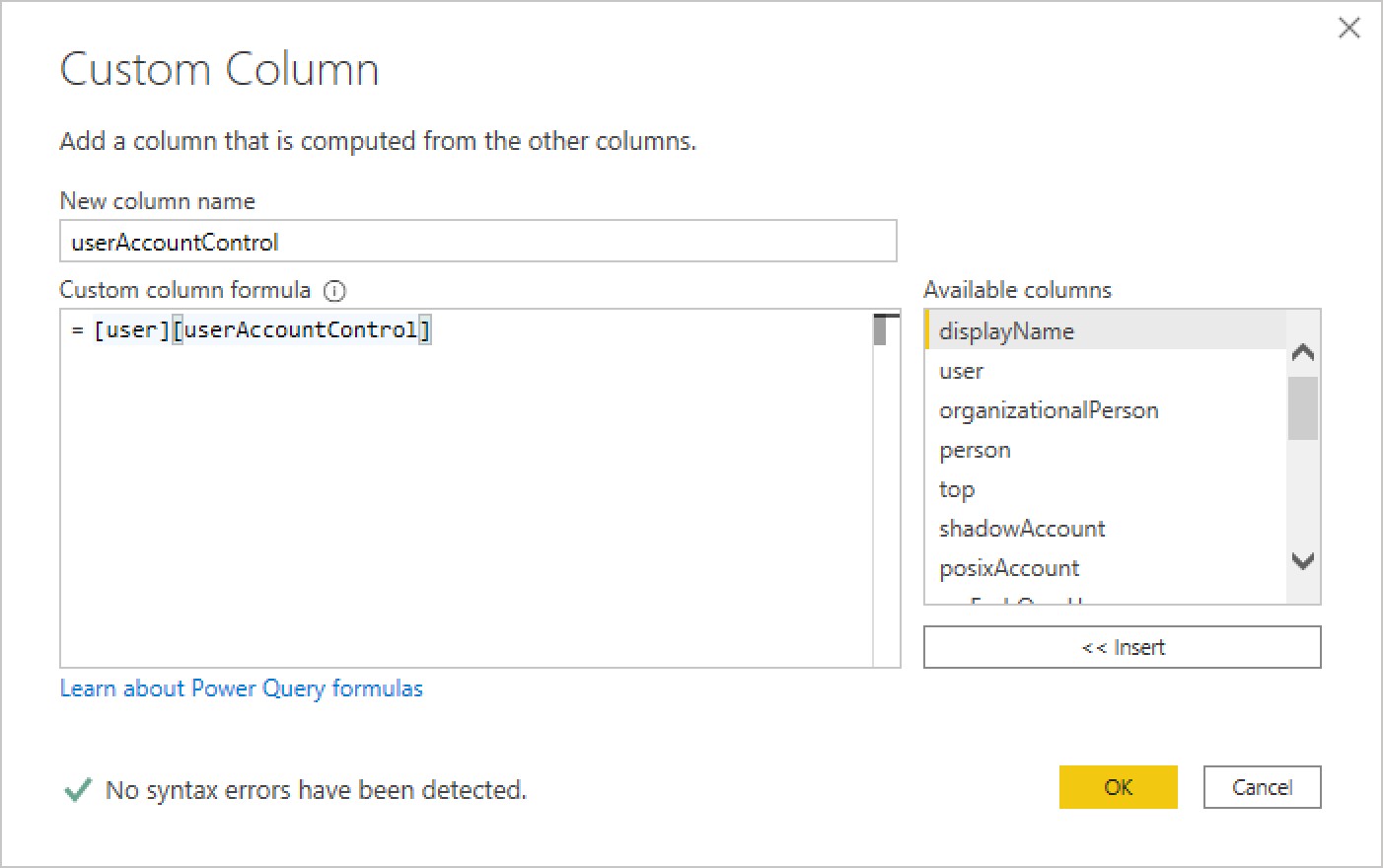Image resolution: width=1383 pixels, height=868 pixels.
Task: Click the Cancel button
Action: pyautogui.click(x=1262, y=787)
